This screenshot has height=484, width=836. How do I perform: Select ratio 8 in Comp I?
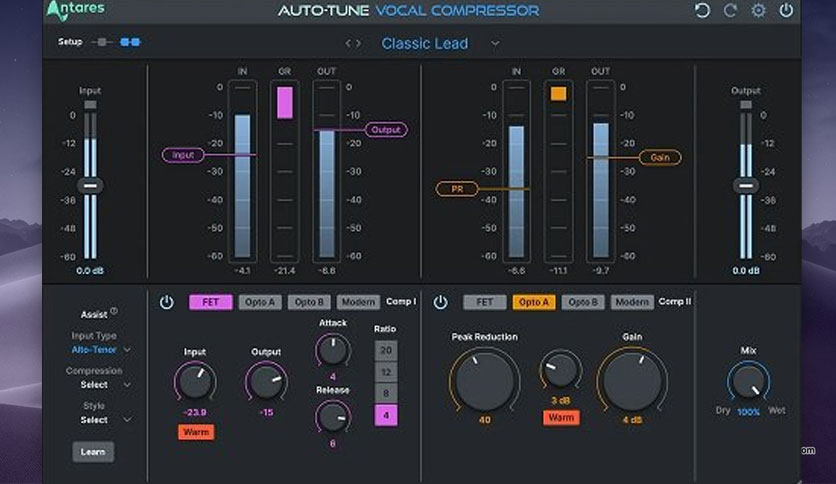386,394
